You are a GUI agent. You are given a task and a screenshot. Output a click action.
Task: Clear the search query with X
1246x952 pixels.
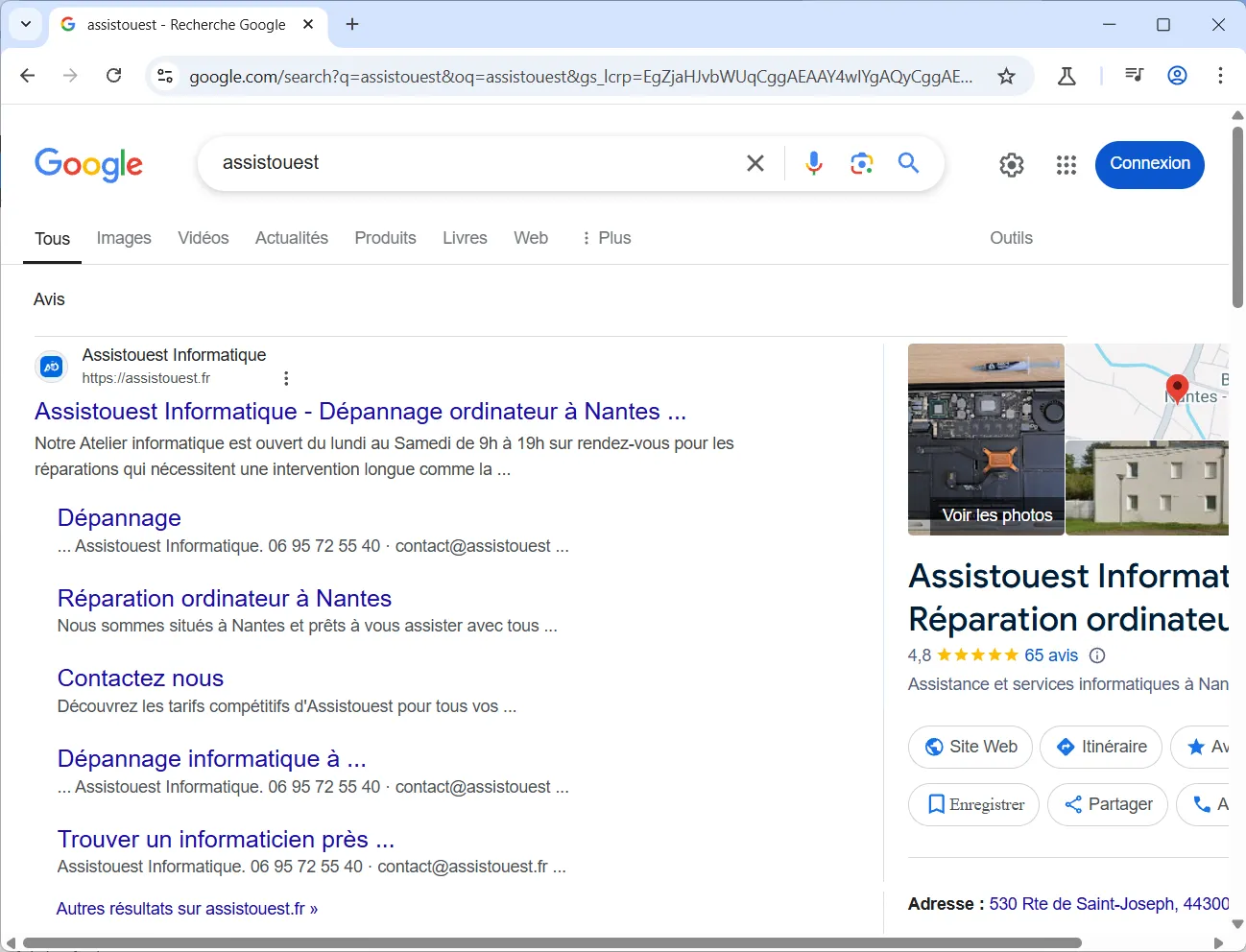click(x=755, y=163)
